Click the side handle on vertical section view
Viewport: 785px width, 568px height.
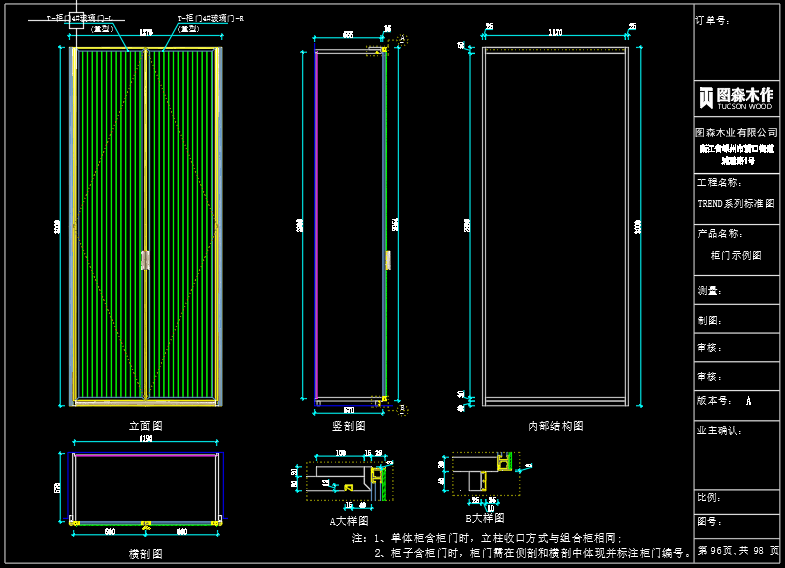pyautogui.click(x=387, y=258)
